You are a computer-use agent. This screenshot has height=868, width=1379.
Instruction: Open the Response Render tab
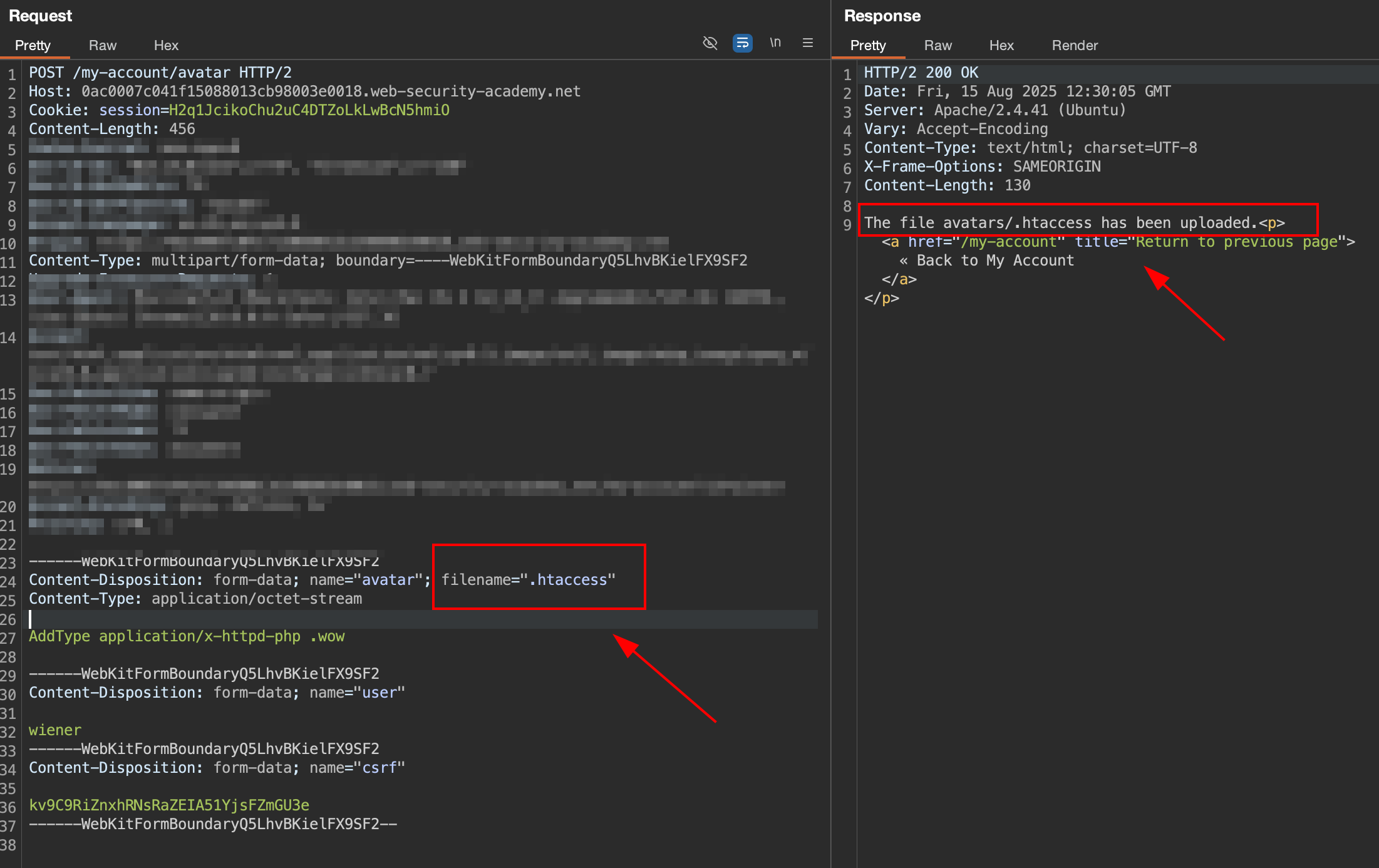(x=1075, y=45)
